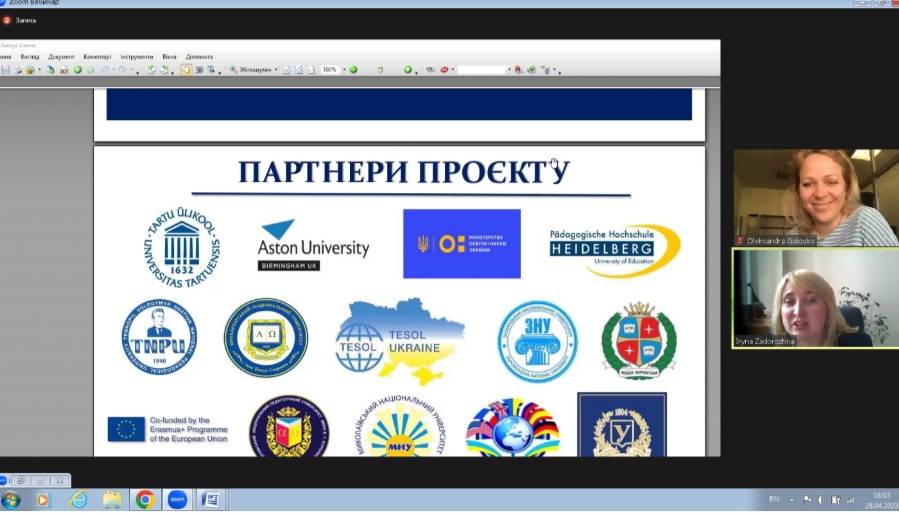Show hidden tray icons arrow
Image resolution: width=899 pixels, height=515 pixels.
pos(792,500)
